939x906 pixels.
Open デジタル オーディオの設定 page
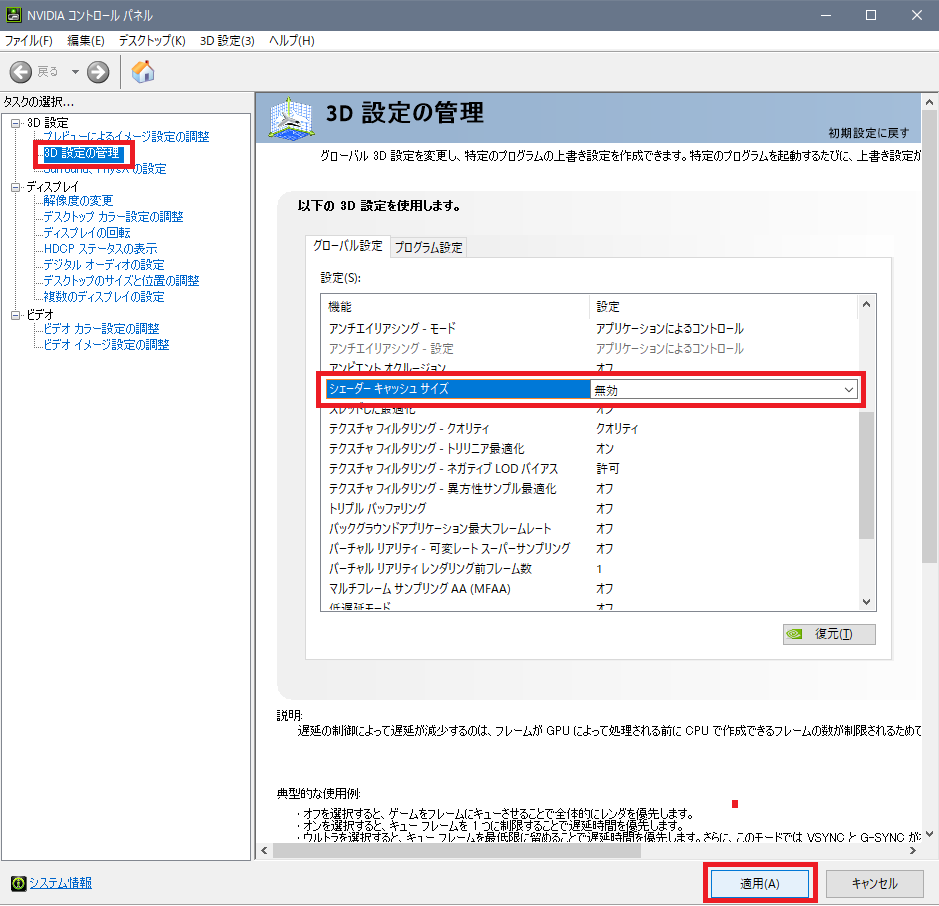pos(104,265)
